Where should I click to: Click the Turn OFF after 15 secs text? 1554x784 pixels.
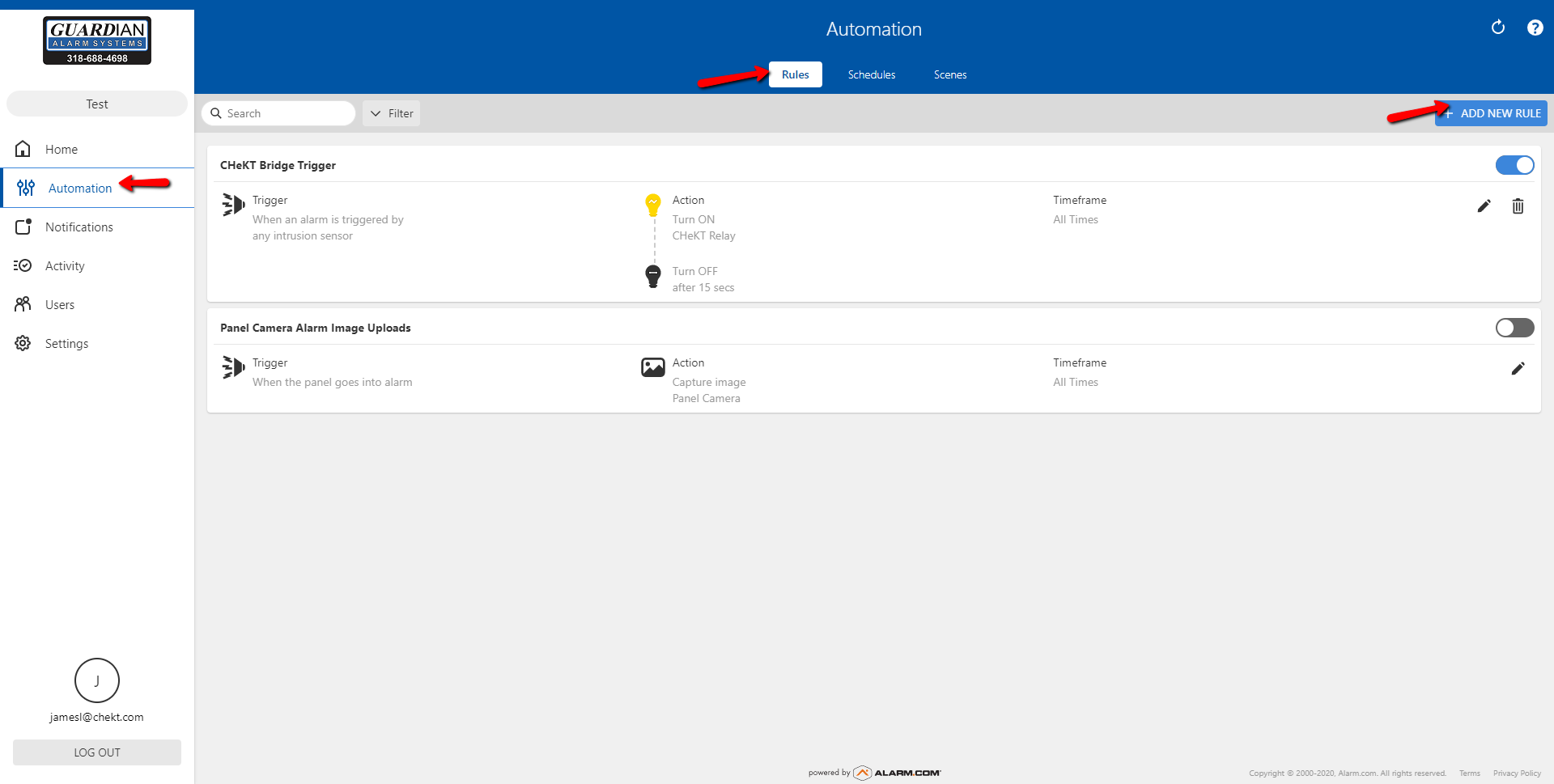coord(703,279)
